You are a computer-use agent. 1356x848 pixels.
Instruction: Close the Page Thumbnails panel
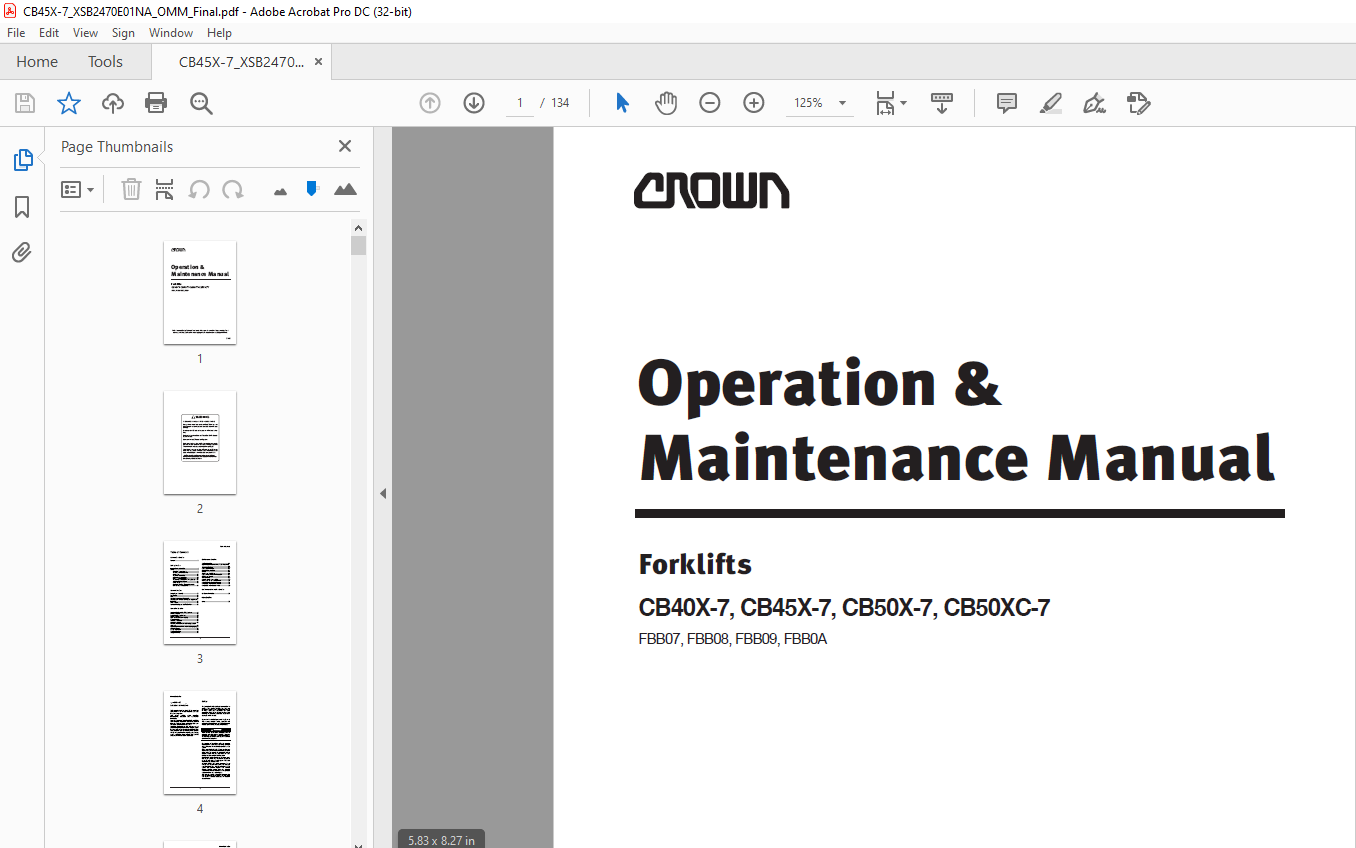pyautogui.click(x=345, y=146)
